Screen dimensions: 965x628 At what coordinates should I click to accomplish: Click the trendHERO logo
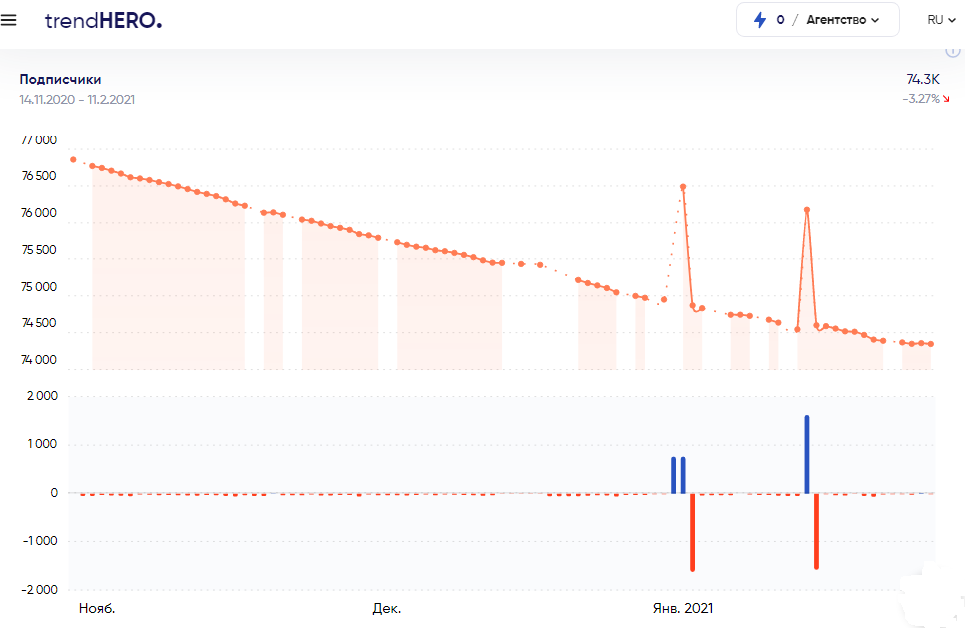click(103, 20)
